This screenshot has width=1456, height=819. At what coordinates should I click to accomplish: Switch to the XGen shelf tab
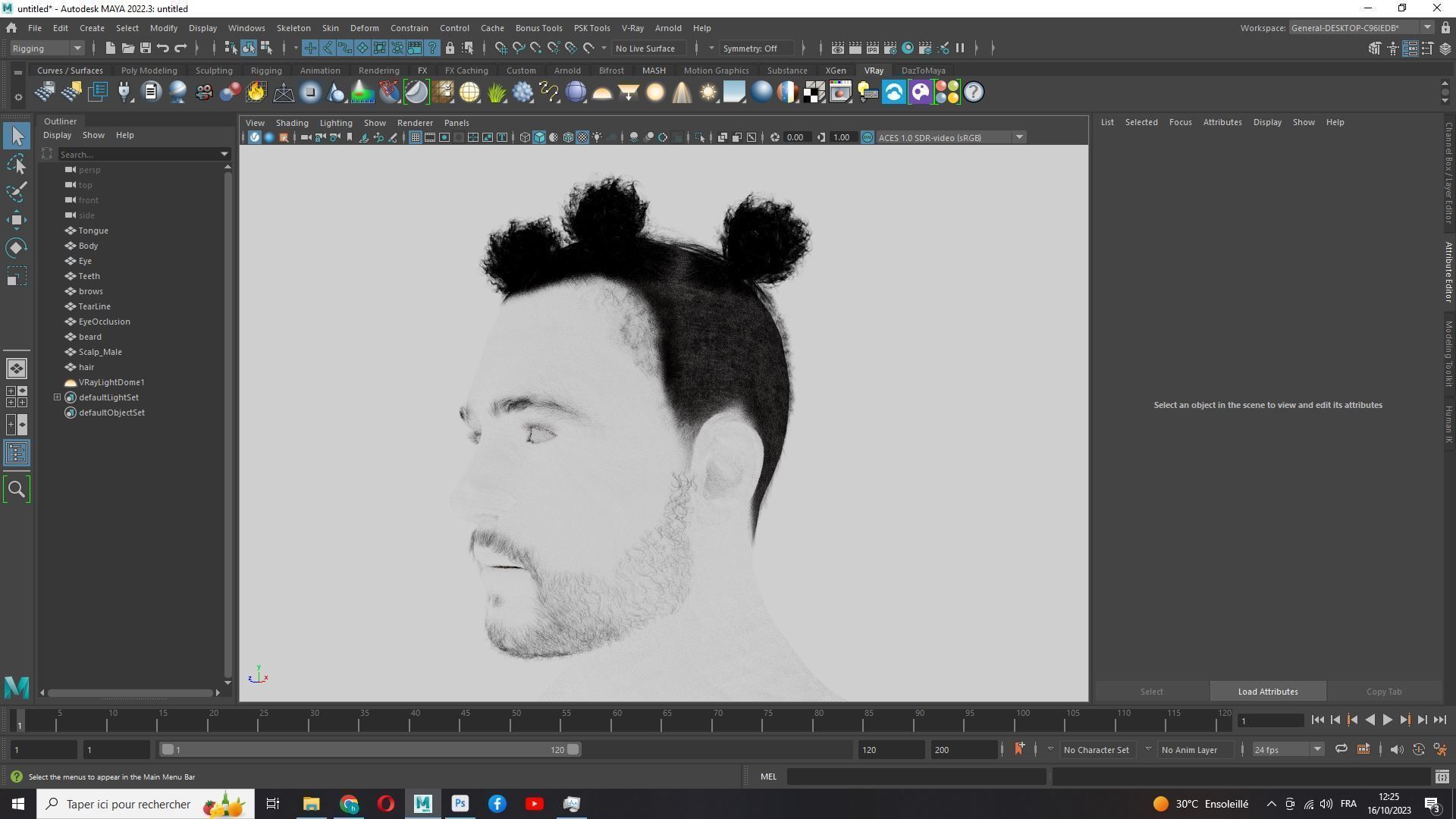pyautogui.click(x=836, y=71)
